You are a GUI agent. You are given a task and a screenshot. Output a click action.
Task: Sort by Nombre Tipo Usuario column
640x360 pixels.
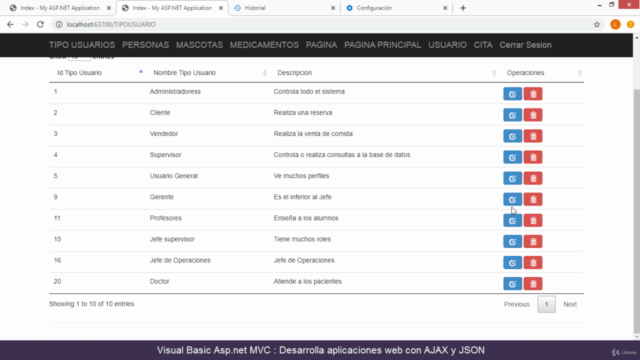click(x=208, y=73)
